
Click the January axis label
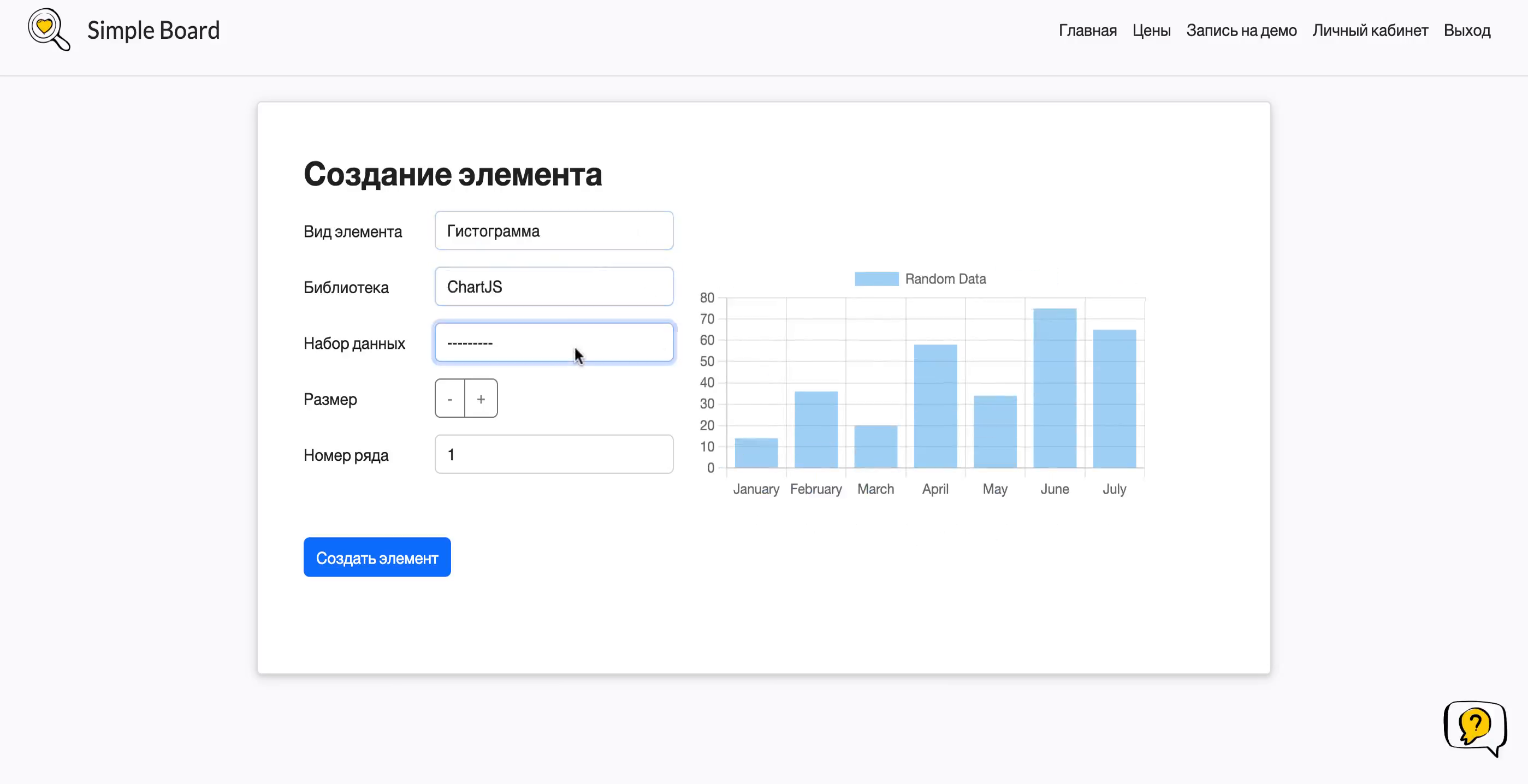pyautogui.click(x=756, y=489)
